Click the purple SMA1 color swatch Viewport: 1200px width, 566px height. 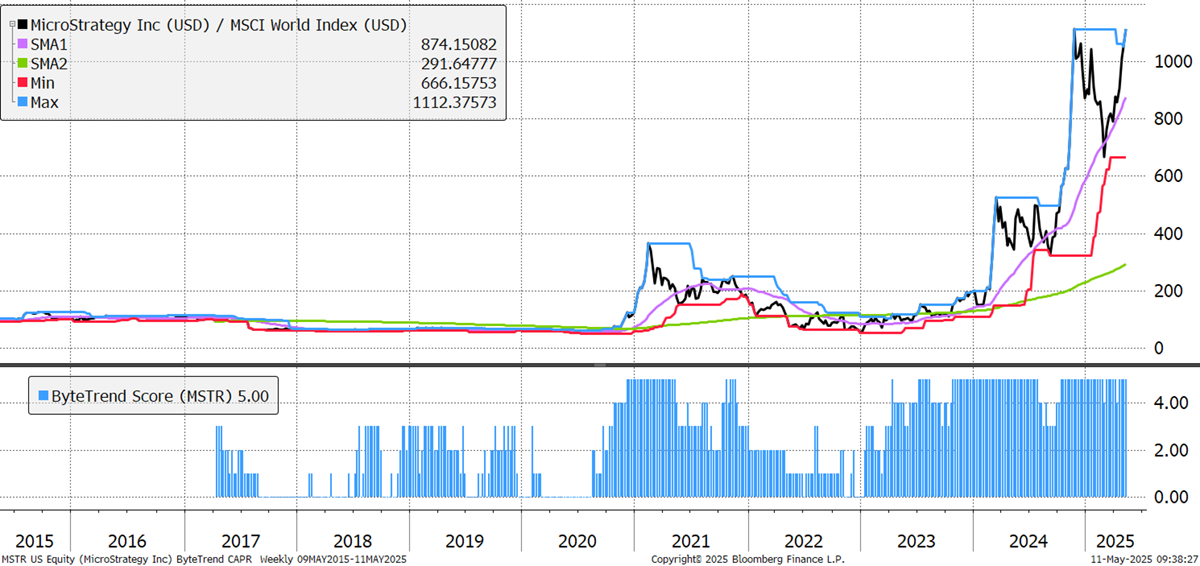click(23, 44)
